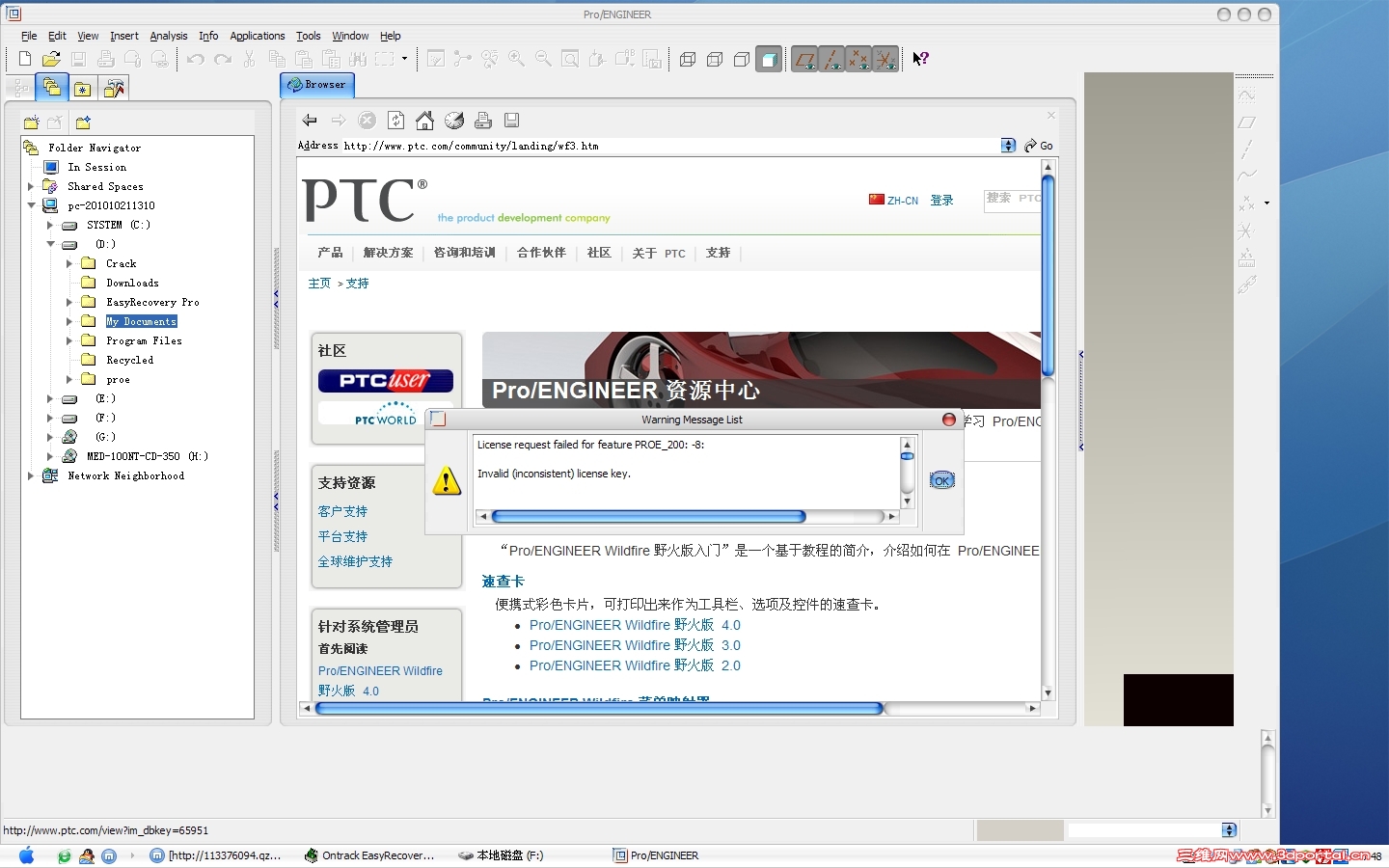The width and height of the screenshot is (1389, 868).
Task: Click the starred folder icon above the folder tree
Action: 83,122
